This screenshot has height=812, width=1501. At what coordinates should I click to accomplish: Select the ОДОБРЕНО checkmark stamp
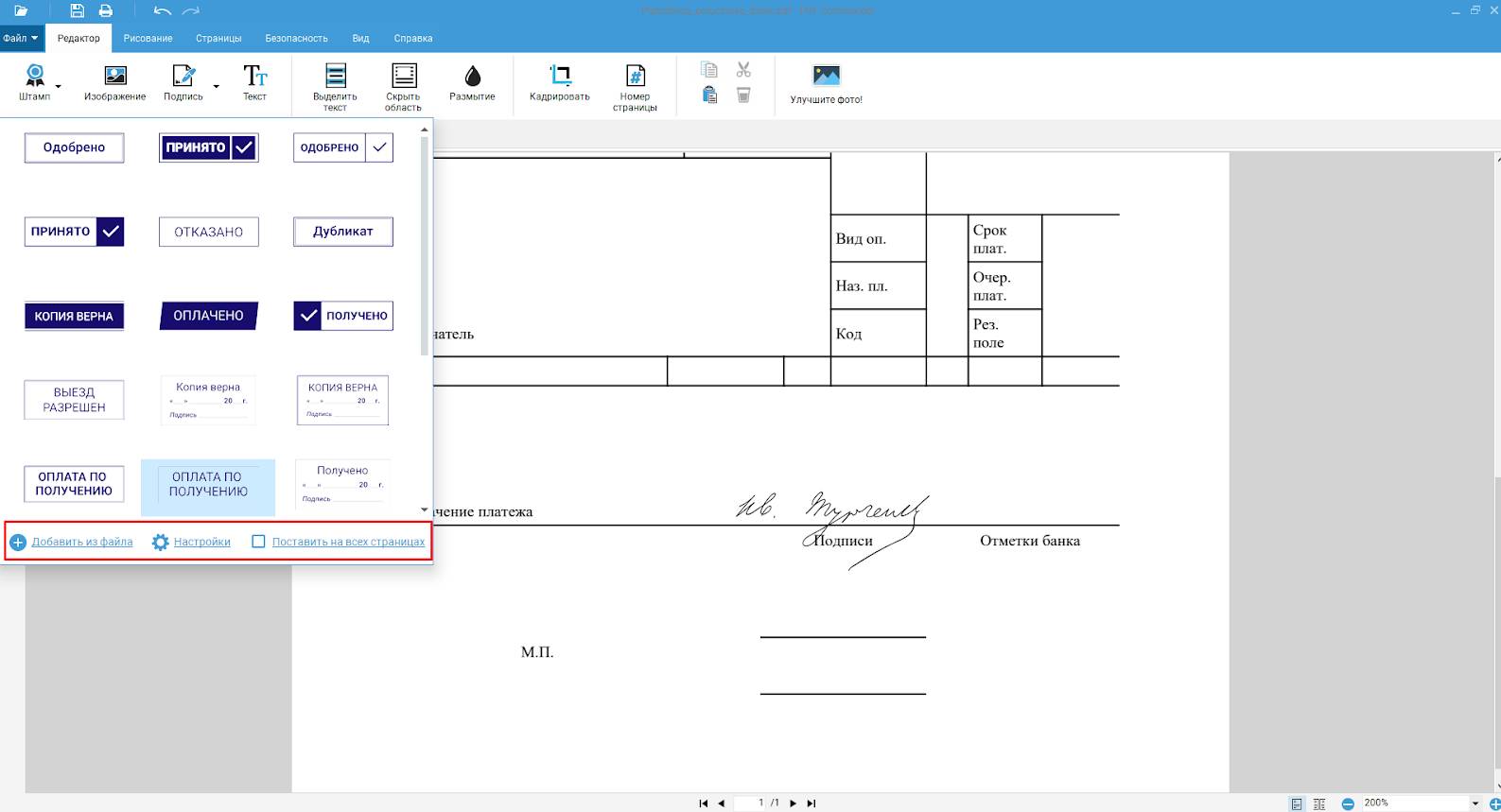coord(343,147)
